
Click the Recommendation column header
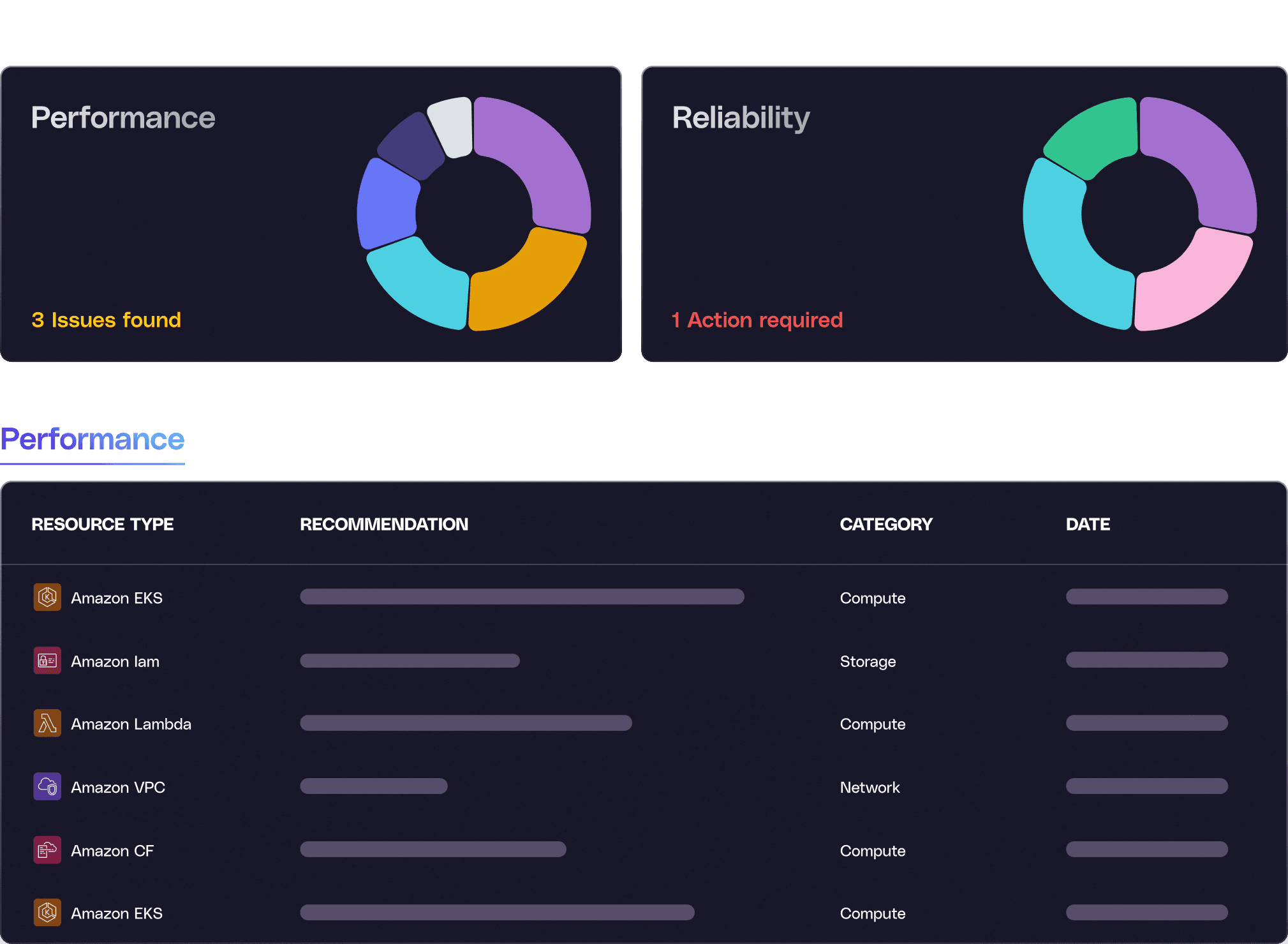383,524
